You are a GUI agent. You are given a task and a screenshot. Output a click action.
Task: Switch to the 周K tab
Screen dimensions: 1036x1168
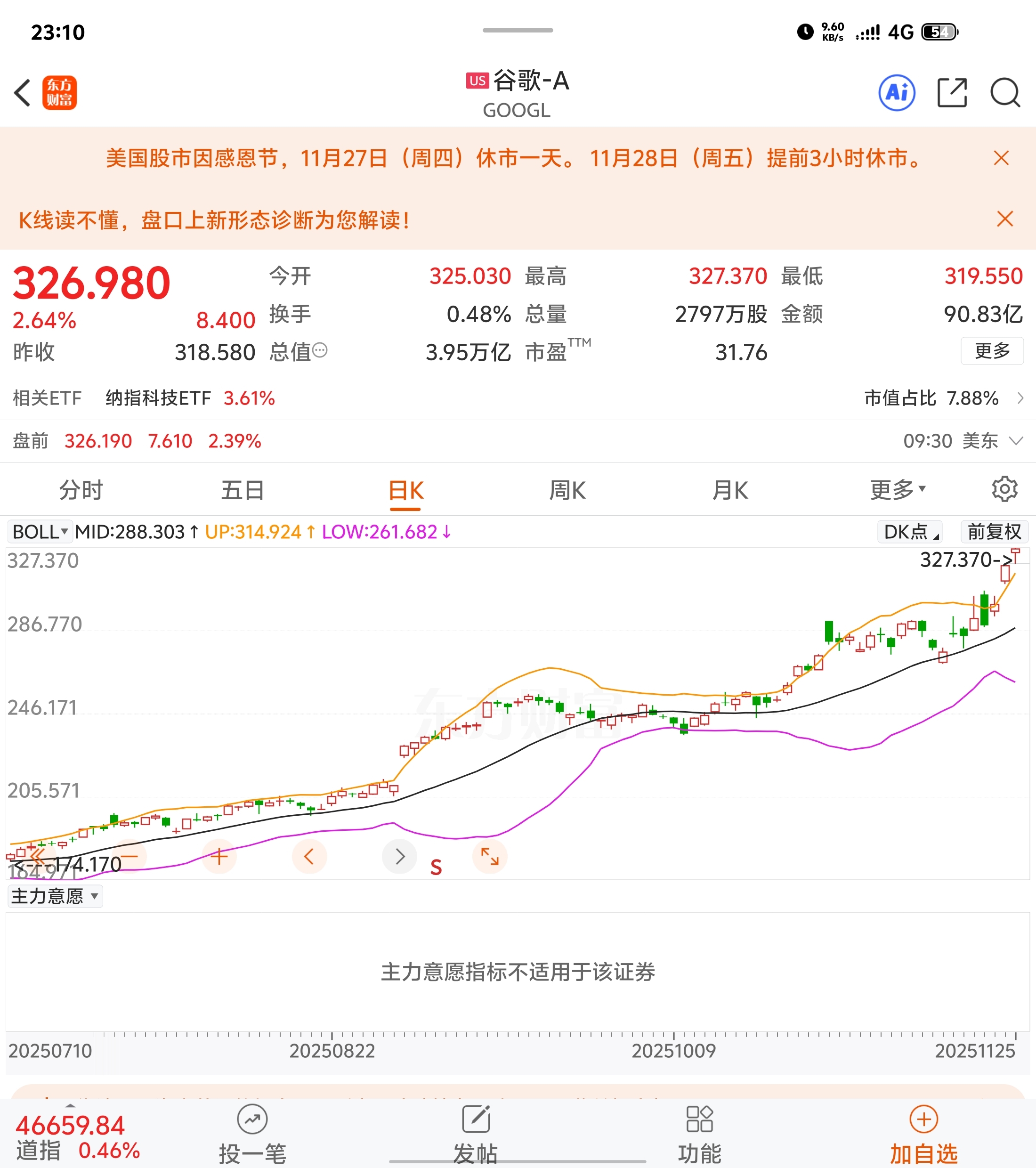(x=567, y=490)
